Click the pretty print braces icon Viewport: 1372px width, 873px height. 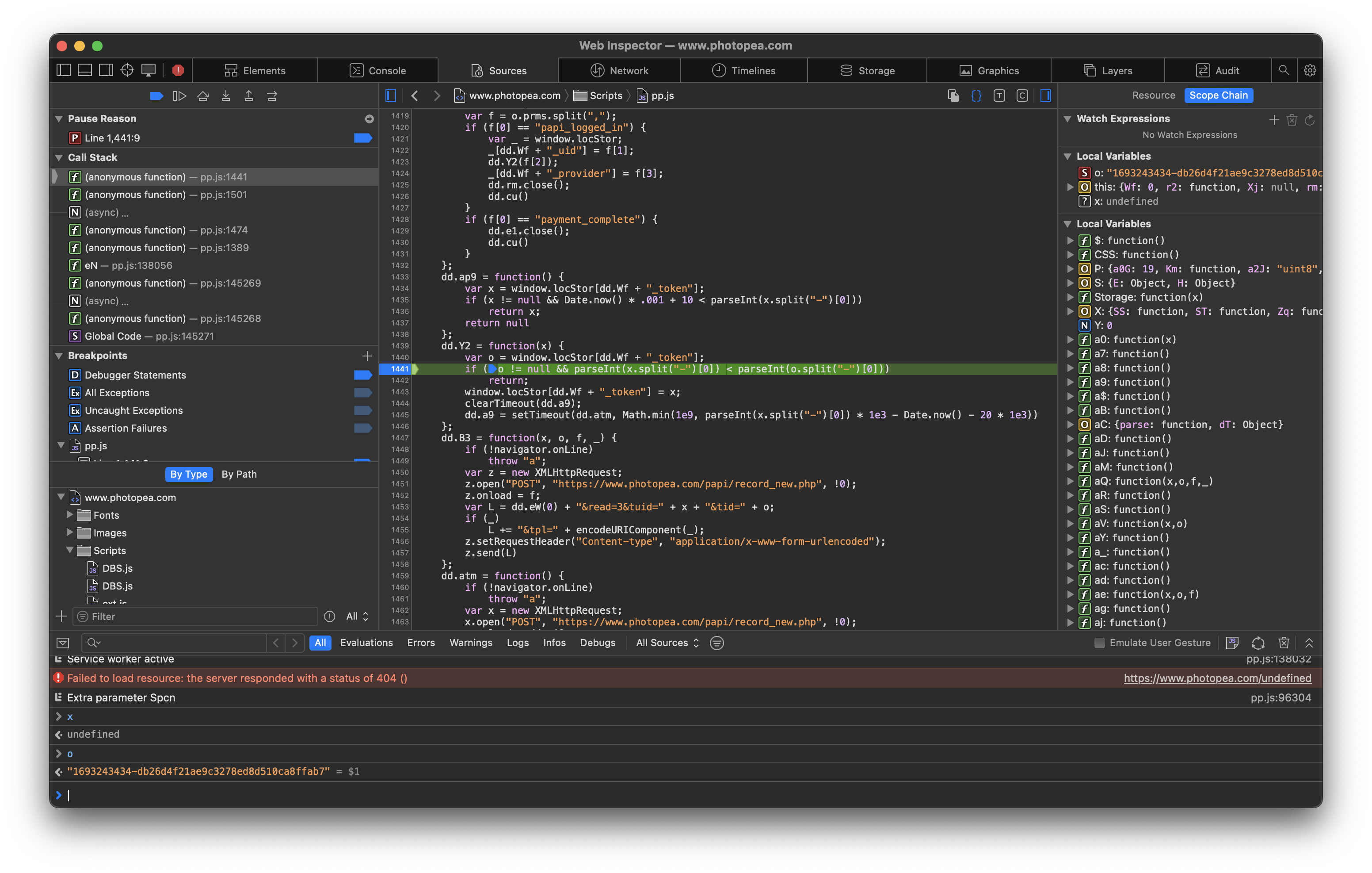[976, 96]
